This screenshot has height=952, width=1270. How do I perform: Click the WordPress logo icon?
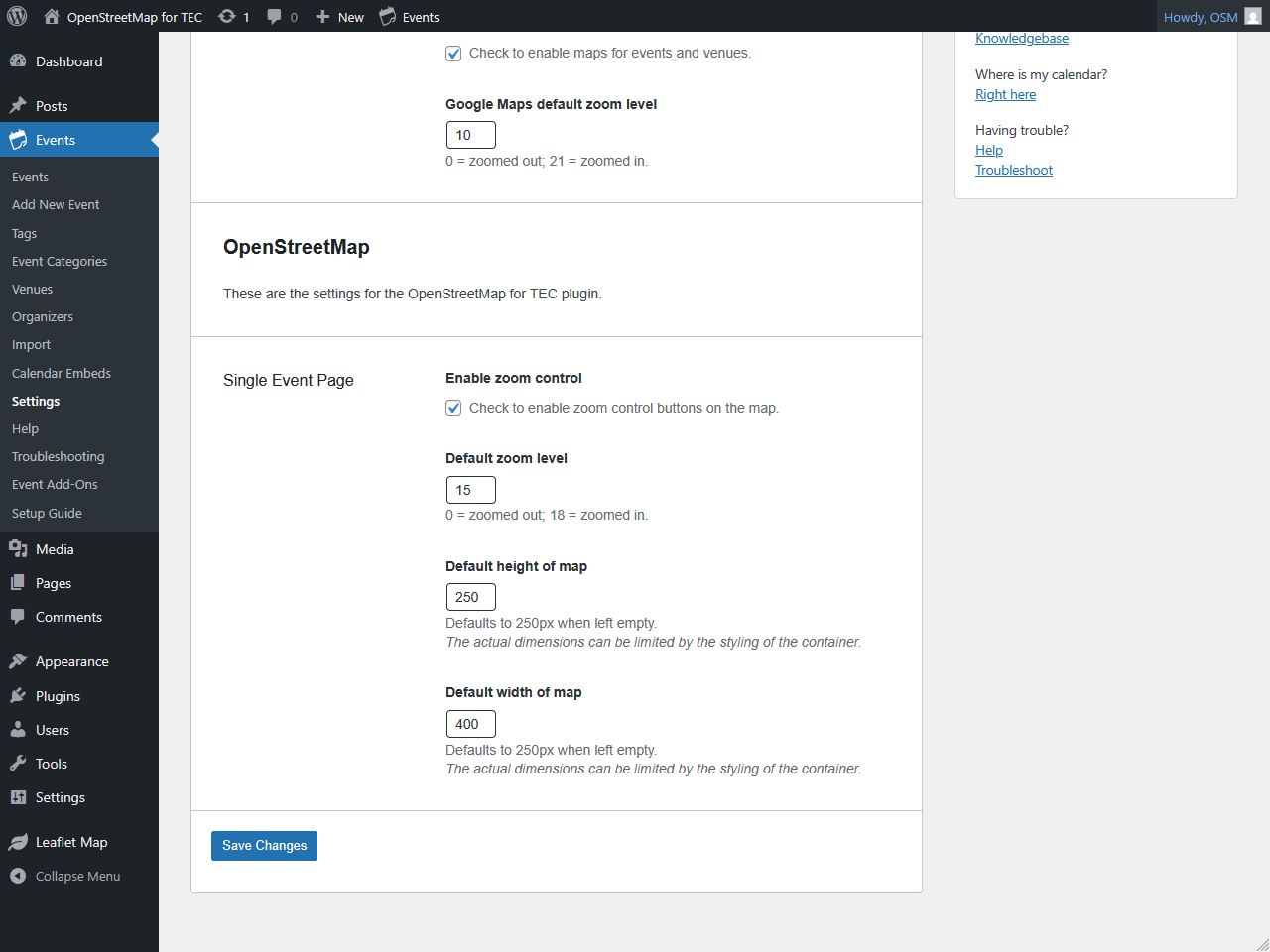pyautogui.click(x=17, y=16)
